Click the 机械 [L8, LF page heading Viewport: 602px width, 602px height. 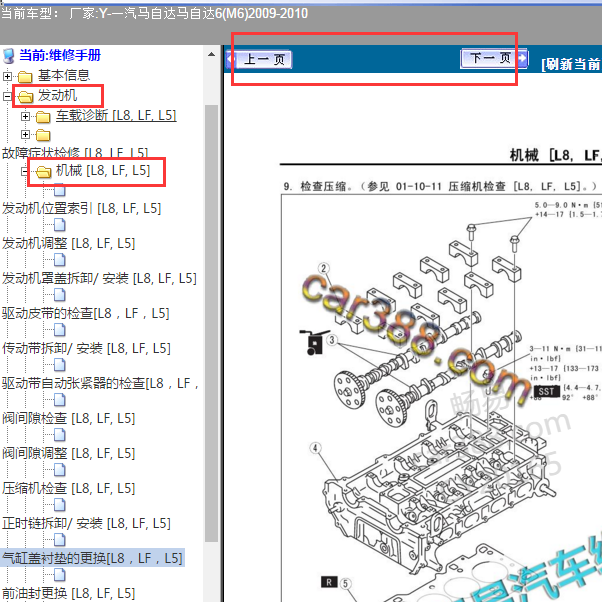pos(555,155)
